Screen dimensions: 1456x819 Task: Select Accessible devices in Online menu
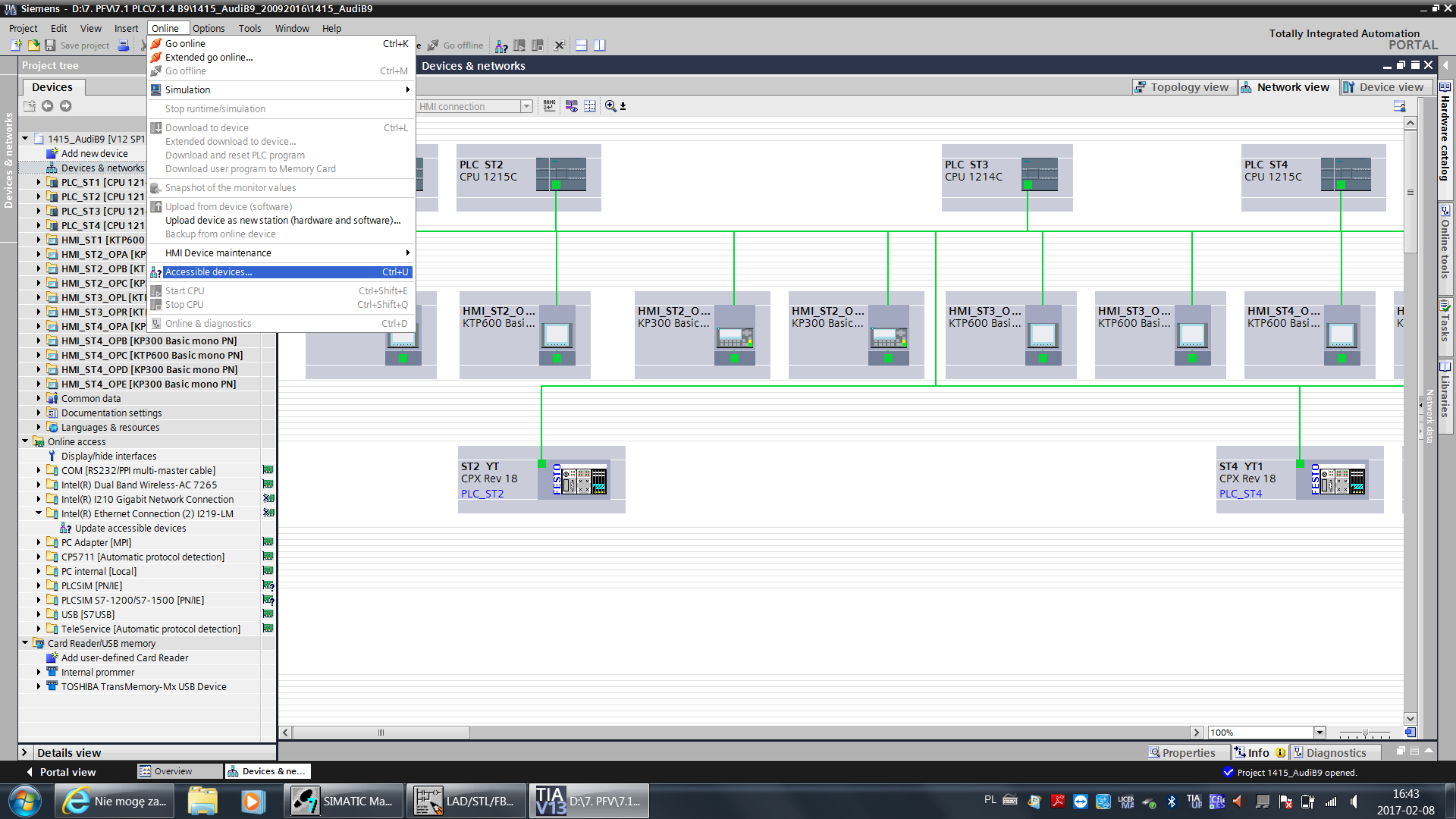click(x=281, y=271)
